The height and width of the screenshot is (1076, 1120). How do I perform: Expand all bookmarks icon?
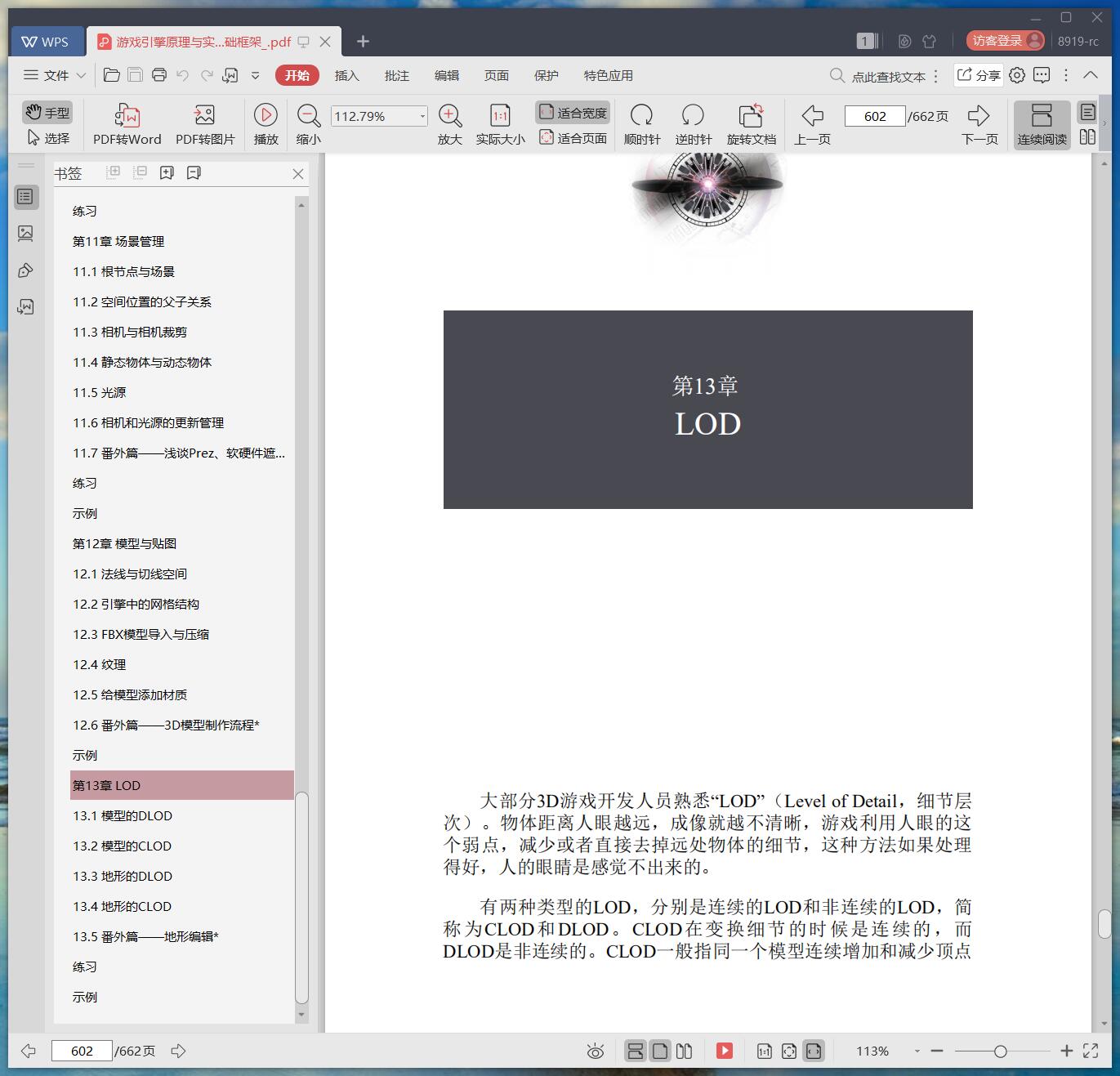(114, 172)
